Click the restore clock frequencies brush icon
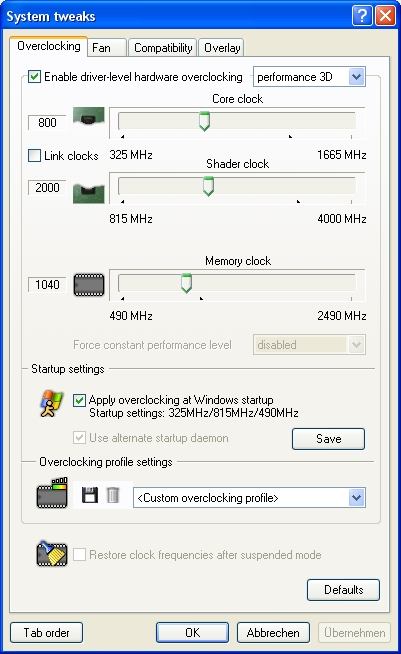The height and width of the screenshot is (654, 401). tap(52, 553)
